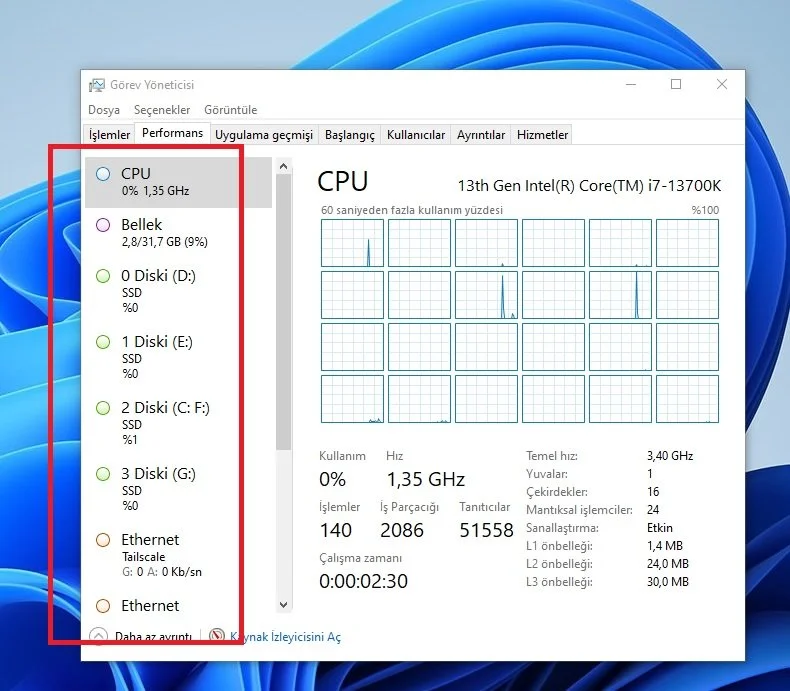Image resolution: width=790 pixels, height=691 pixels.
Task: Click the Yuvalar value 1
Action: [649, 474]
